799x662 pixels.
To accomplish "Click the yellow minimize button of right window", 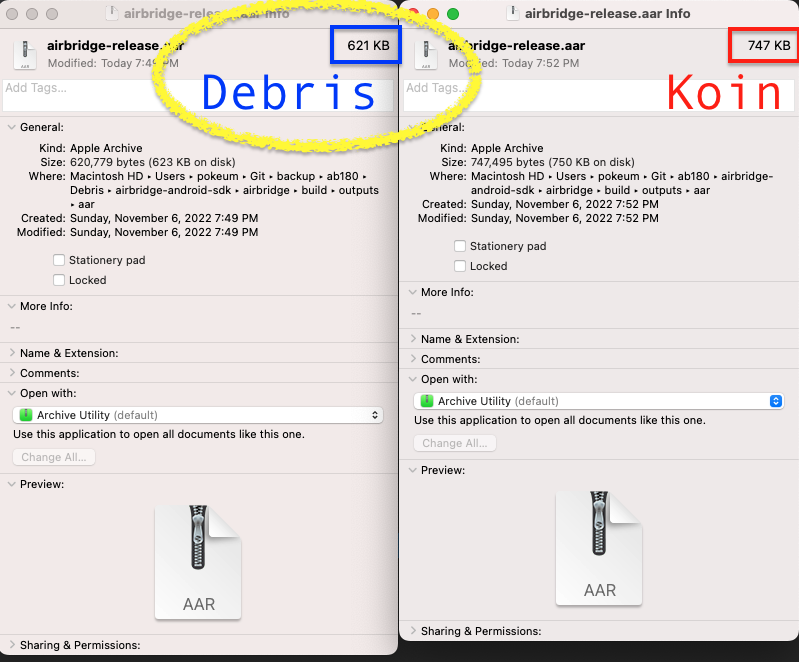I will coord(433,14).
